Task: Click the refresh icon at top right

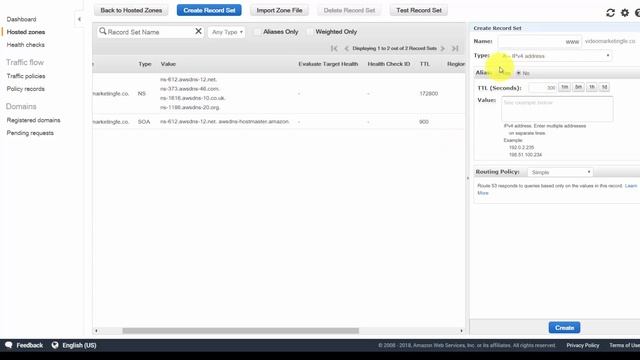Action: pos(610,13)
